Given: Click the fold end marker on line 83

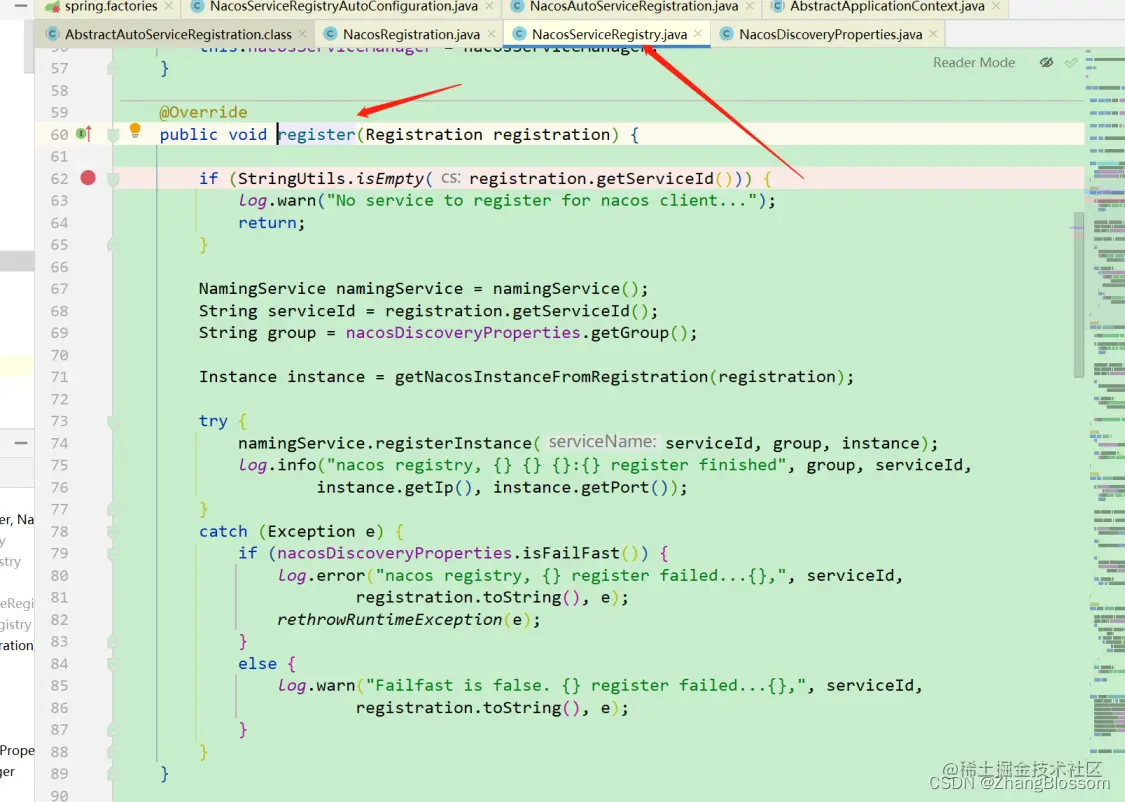Looking at the screenshot, I should 113,641.
